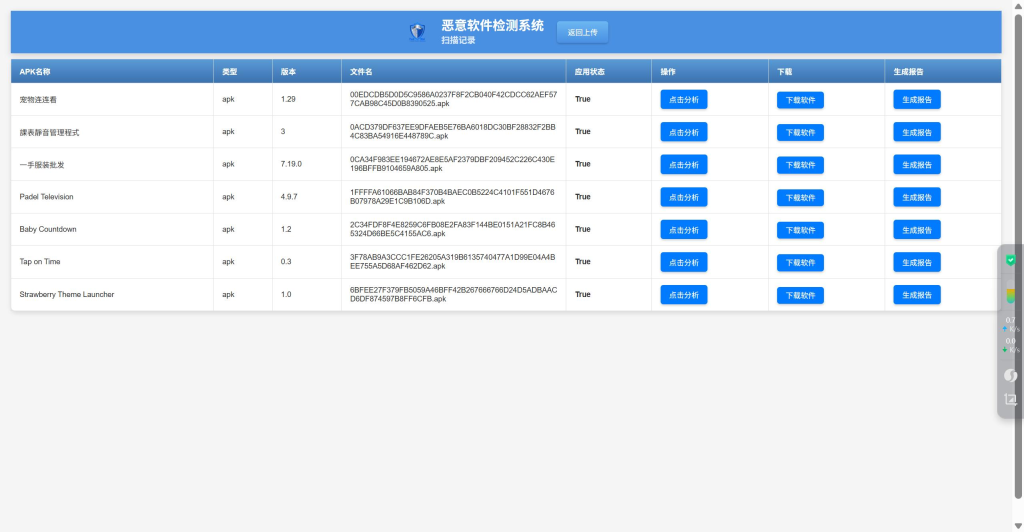The height and width of the screenshot is (532, 1024).
Task: Generate report for Strawberry Theme Launcher
Action: point(917,295)
